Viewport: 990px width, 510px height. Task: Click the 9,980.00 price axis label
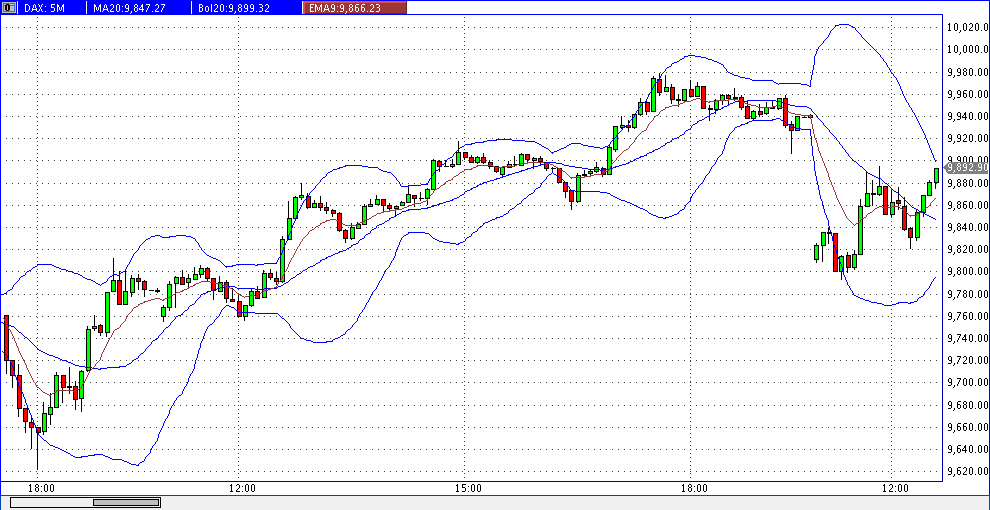[969, 72]
